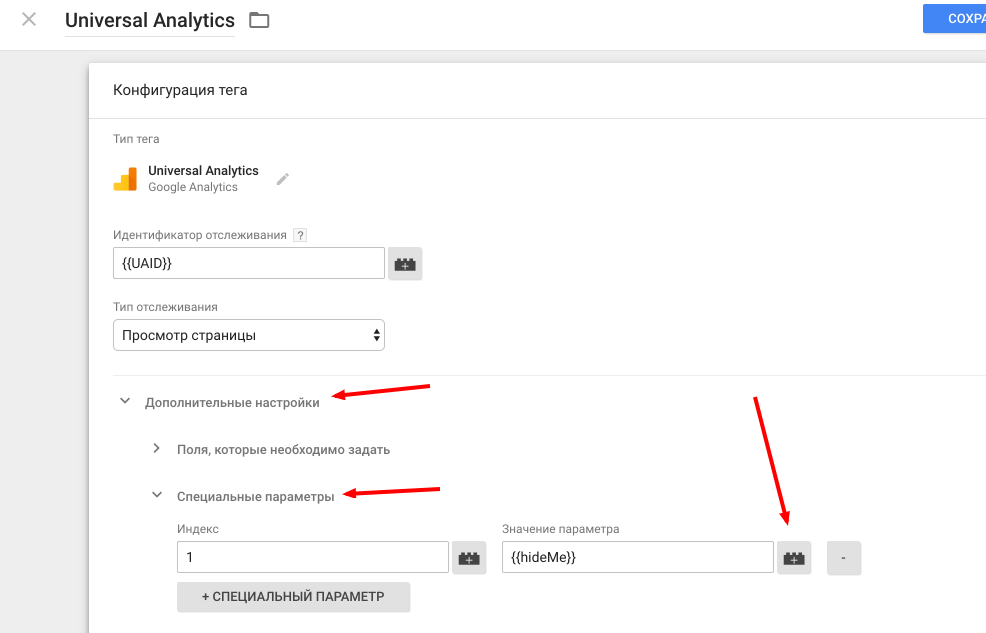Image resolution: width=986 pixels, height=633 pixels.
Task: Remove the parameter row with minus button
Action: [844, 558]
